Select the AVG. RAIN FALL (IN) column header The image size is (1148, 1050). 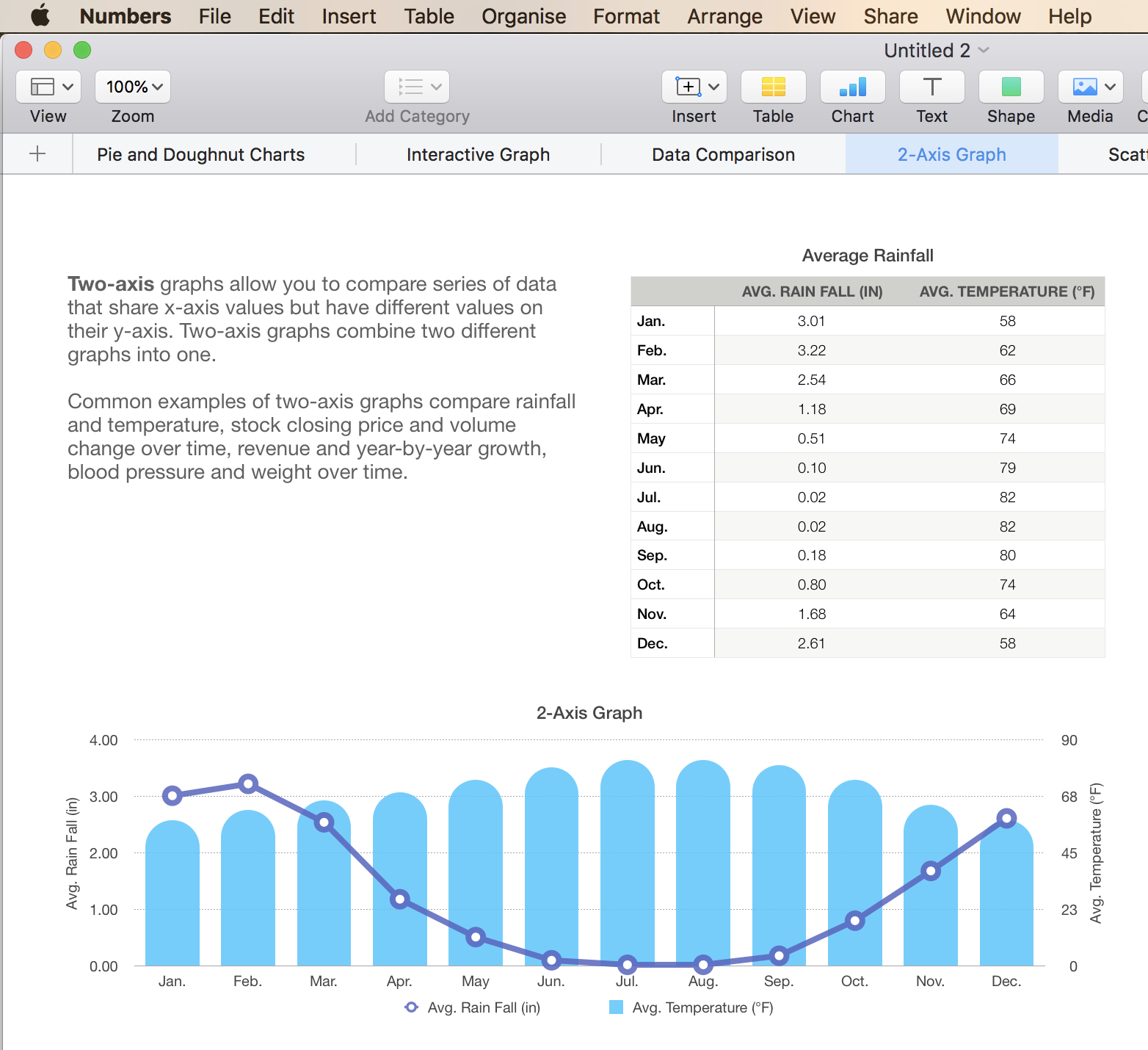click(812, 292)
